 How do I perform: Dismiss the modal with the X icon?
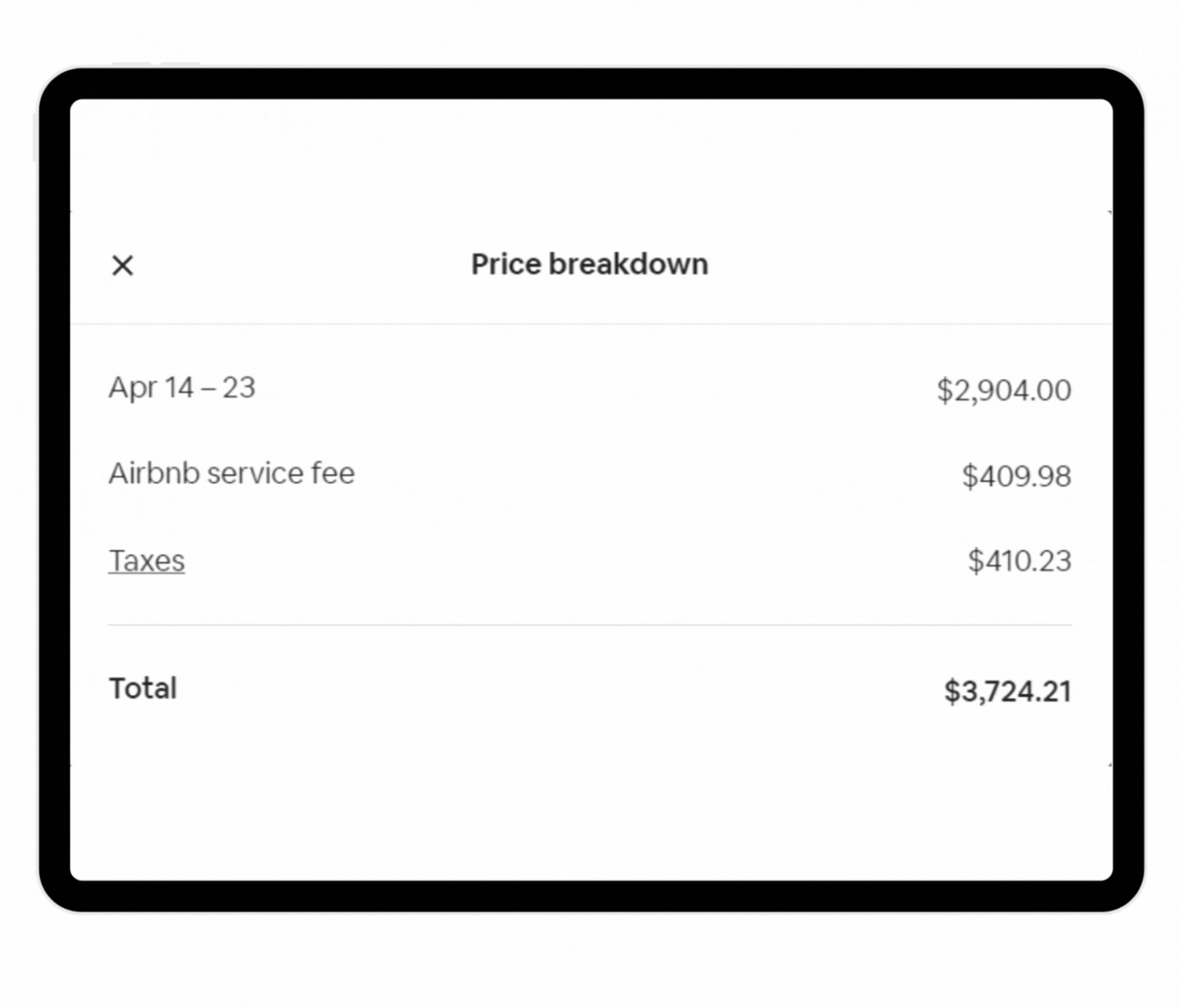[x=123, y=266]
